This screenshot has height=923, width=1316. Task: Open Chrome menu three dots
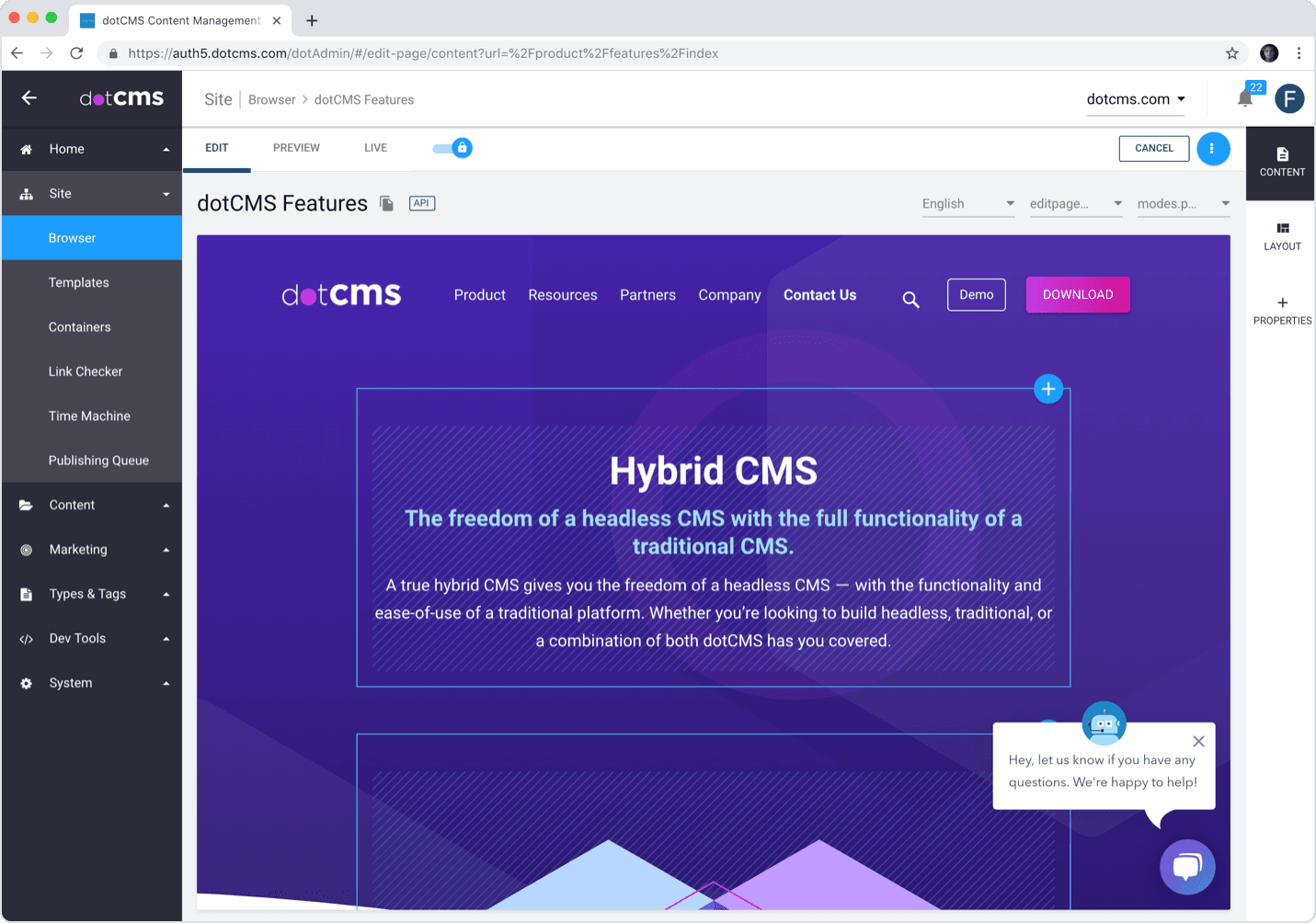(x=1299, y=53)
